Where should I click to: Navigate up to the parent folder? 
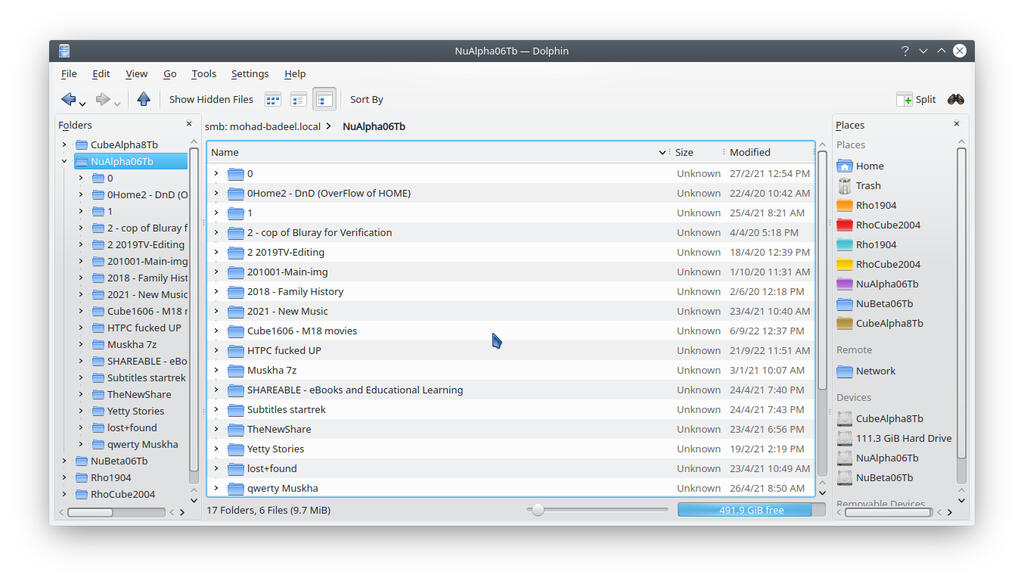[x=144, y=99]
